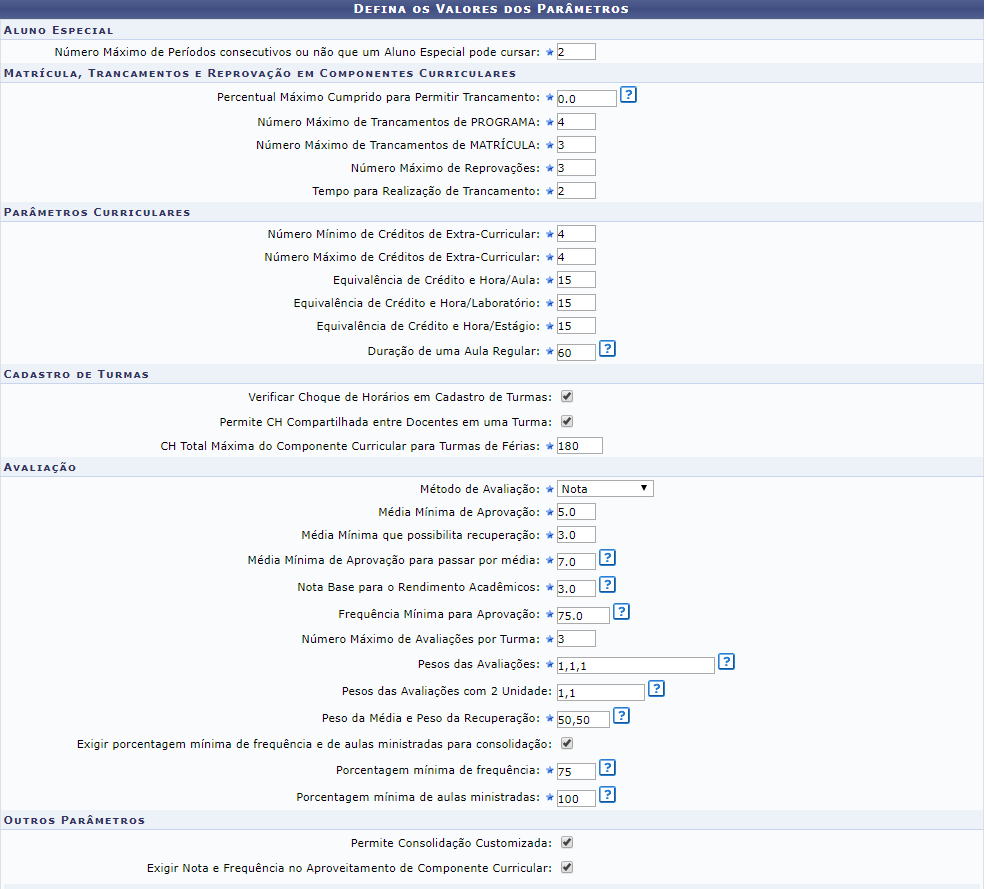Uncheck Exigir porcentagem mínima de frequência checkbox
The height and width of the screenshot is (889, 986).
[x=567, y=743]
